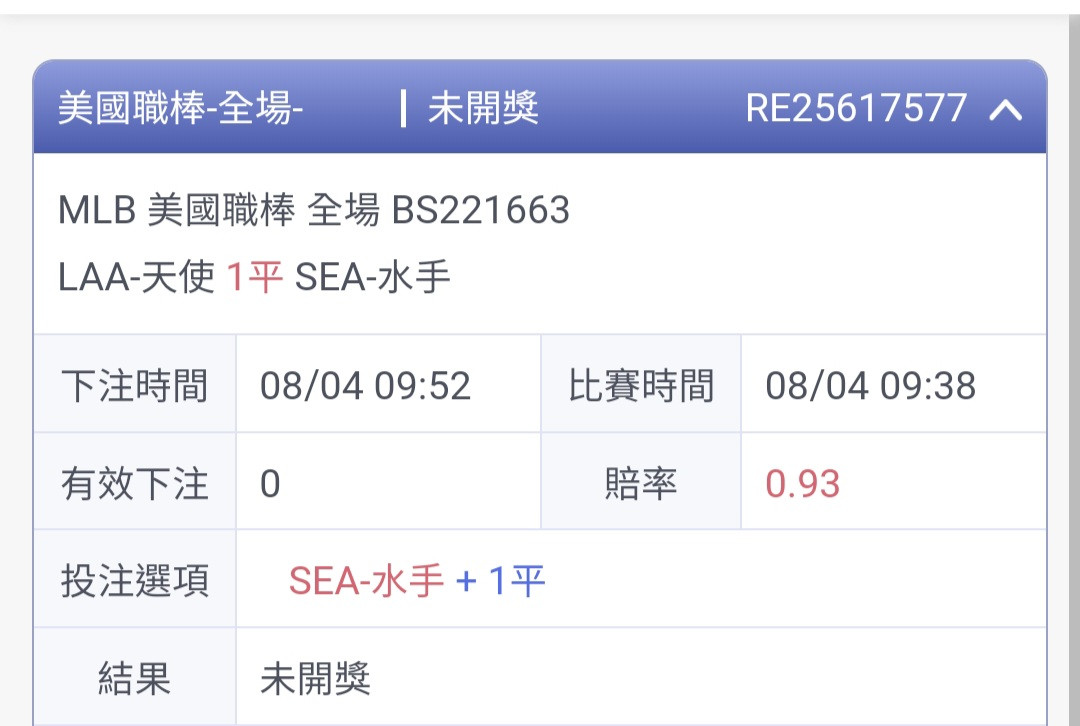Screen dimensions: 1080x726
Task: Click the red 1平 handicap text
Action: pyautogui.click(x=255, y=277)
